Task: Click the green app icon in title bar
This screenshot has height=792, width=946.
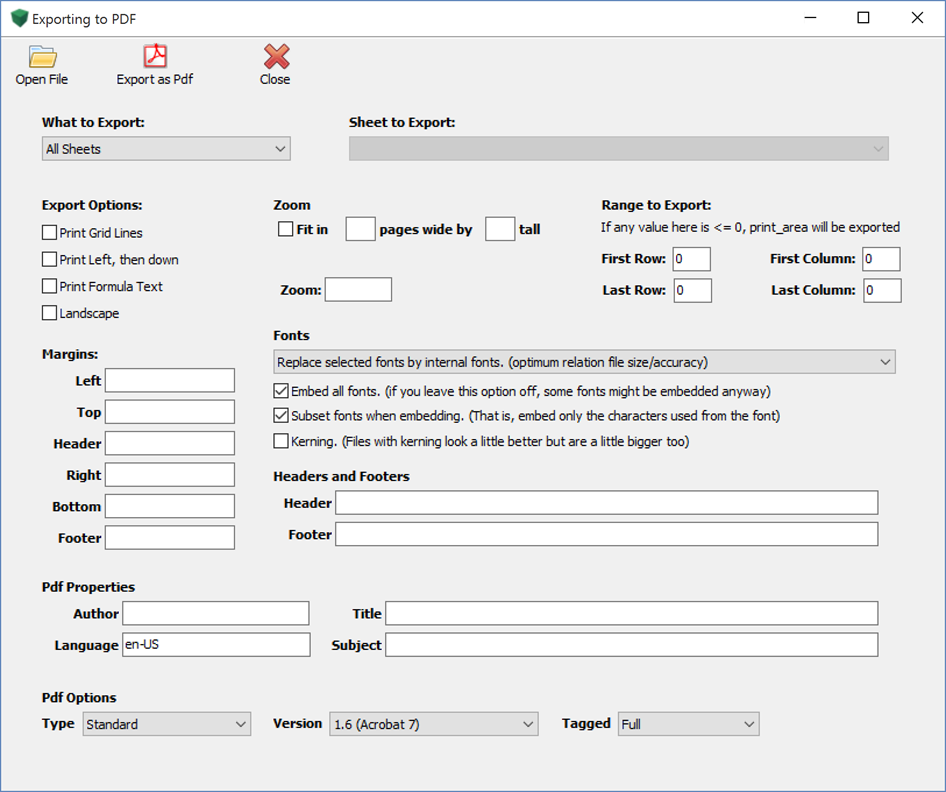Action: pos(19,18)
